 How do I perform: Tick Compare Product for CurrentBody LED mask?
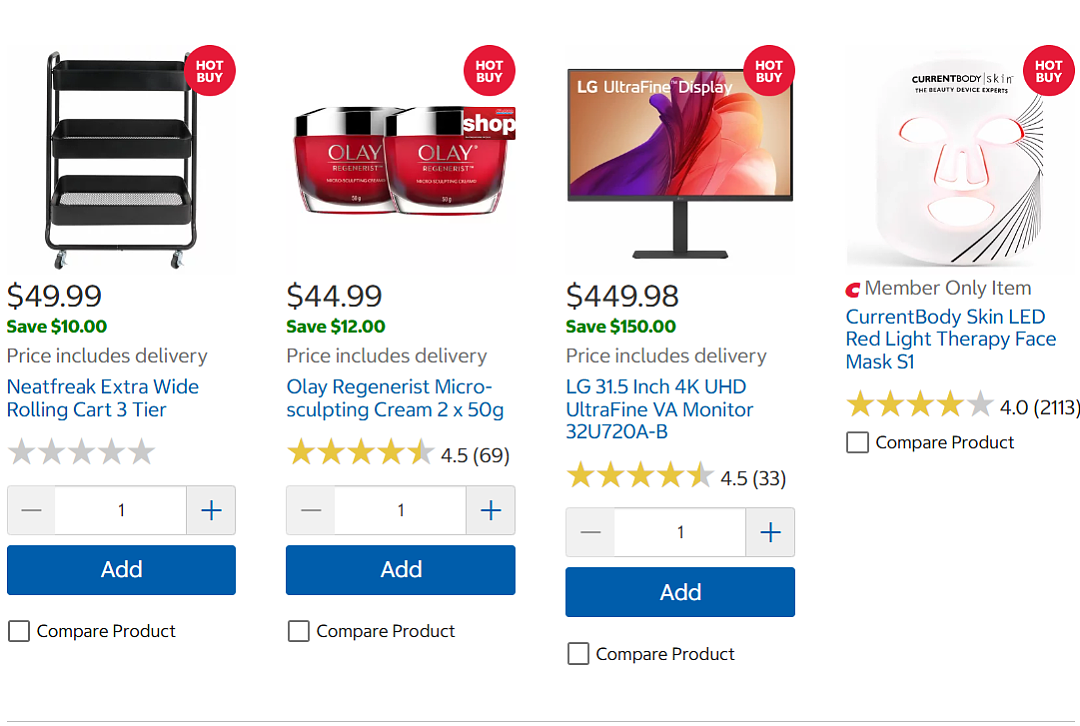pyautogui.click(x=858, y=442)
